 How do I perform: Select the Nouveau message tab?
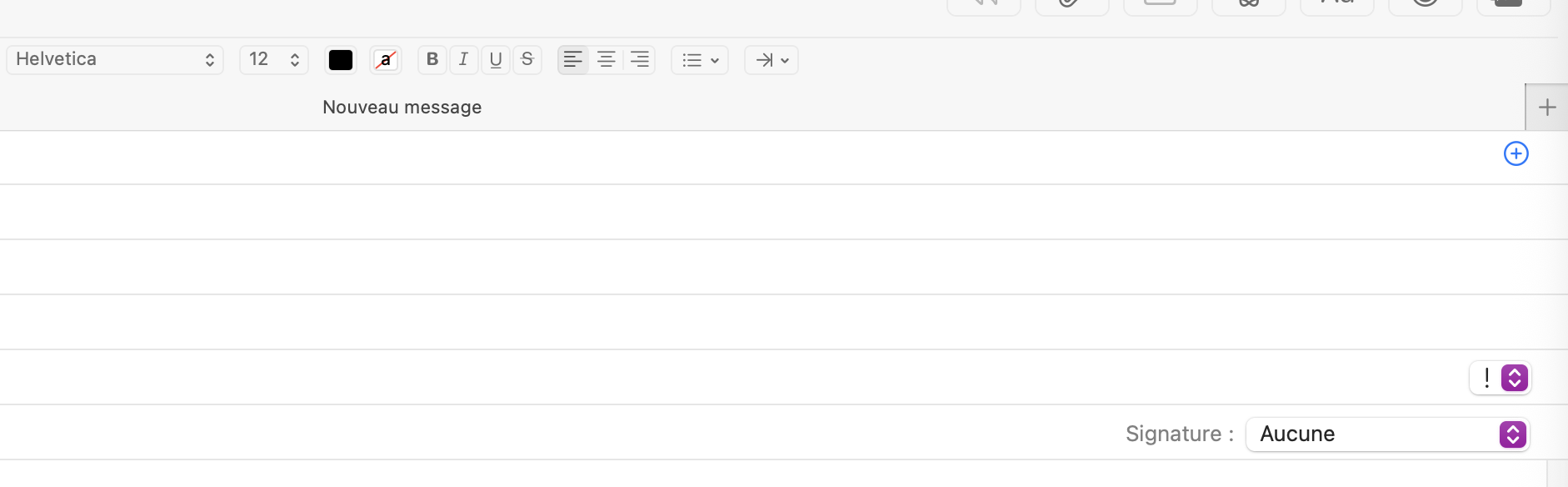pyautogui.click(x=402, y=108)
